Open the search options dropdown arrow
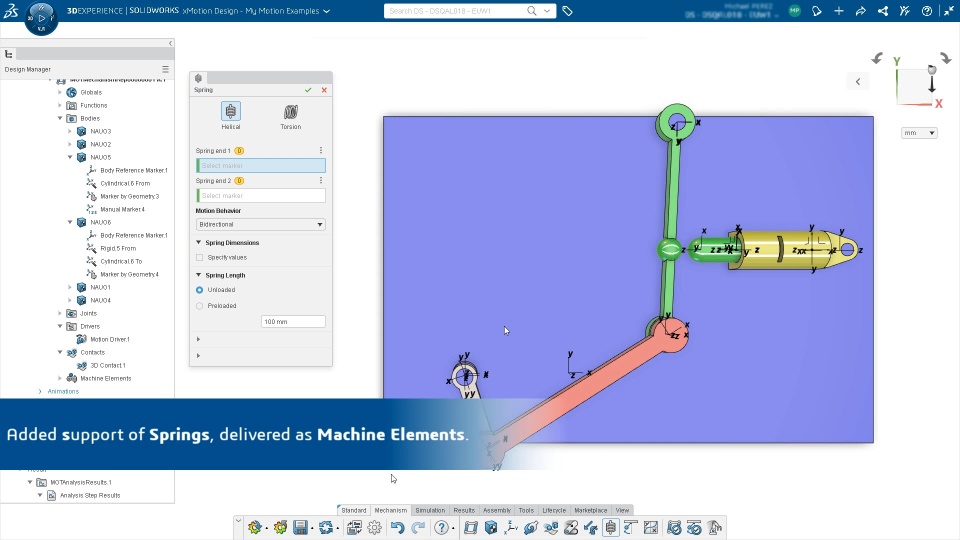This screenshot has height=540, width=960. (x=547, y=11)
